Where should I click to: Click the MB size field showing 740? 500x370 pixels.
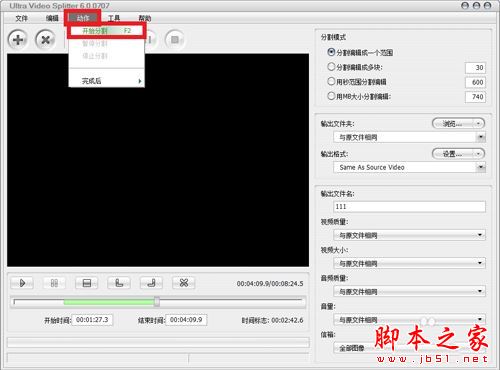pos(475,97)
